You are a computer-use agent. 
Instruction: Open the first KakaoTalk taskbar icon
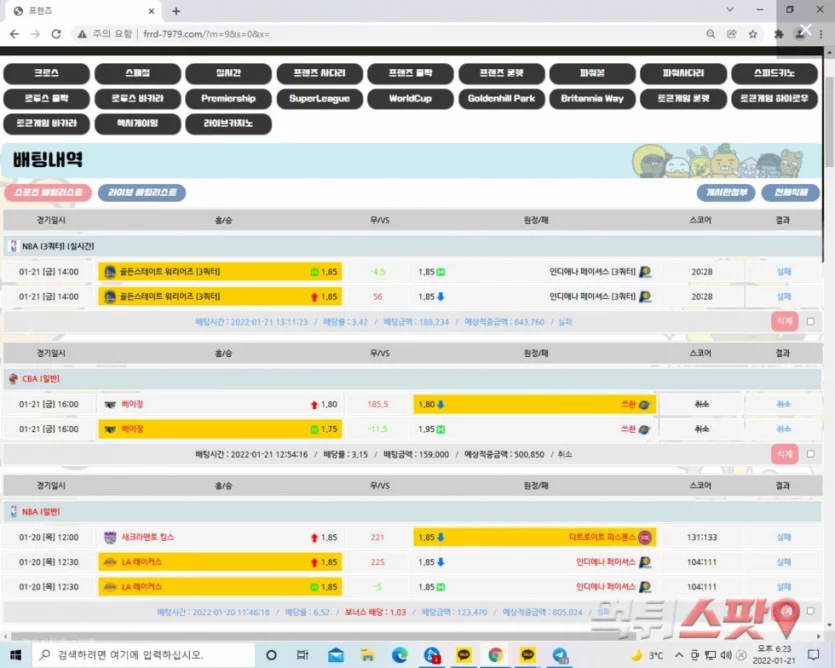tap(463, 655)
